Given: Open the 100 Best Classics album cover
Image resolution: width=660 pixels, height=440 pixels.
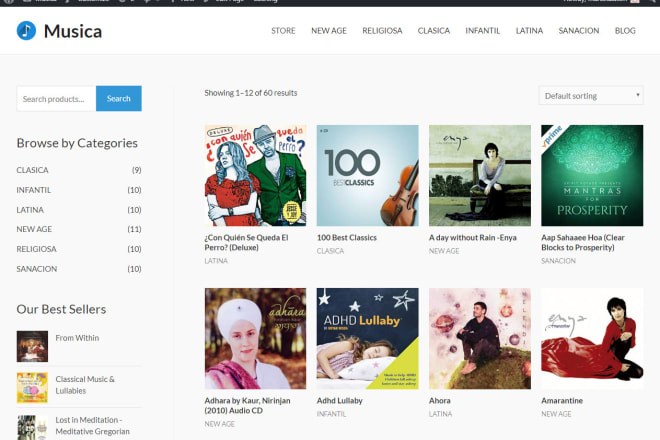Looking at the screenshot, I should [368, 176].
